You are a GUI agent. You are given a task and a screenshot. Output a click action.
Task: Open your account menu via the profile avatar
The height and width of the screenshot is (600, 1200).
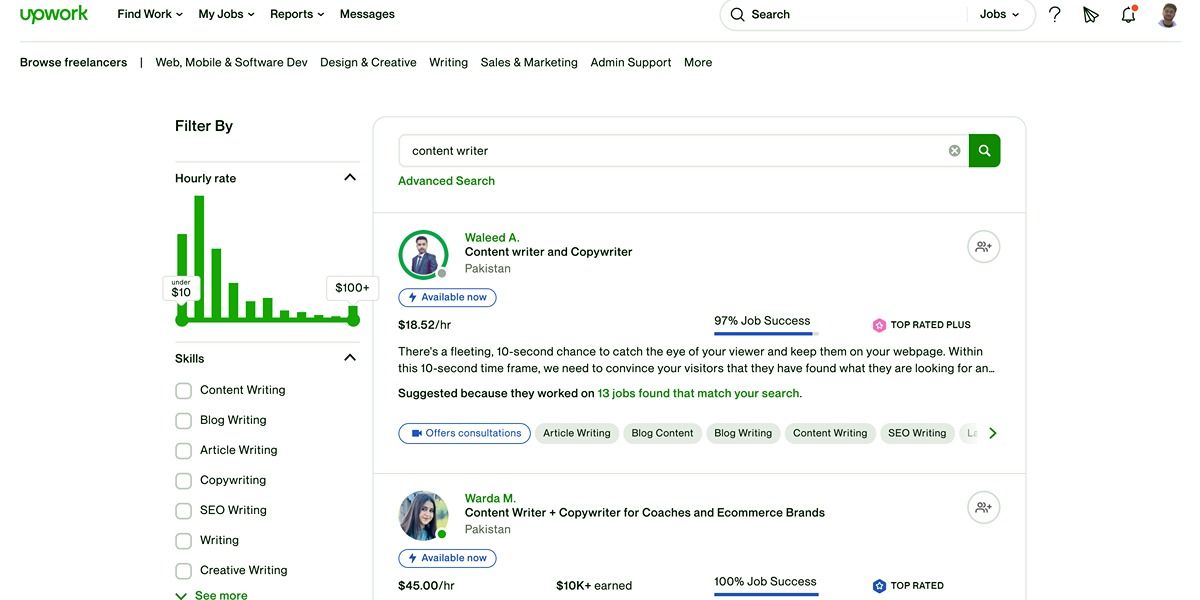pos(1166,14)
